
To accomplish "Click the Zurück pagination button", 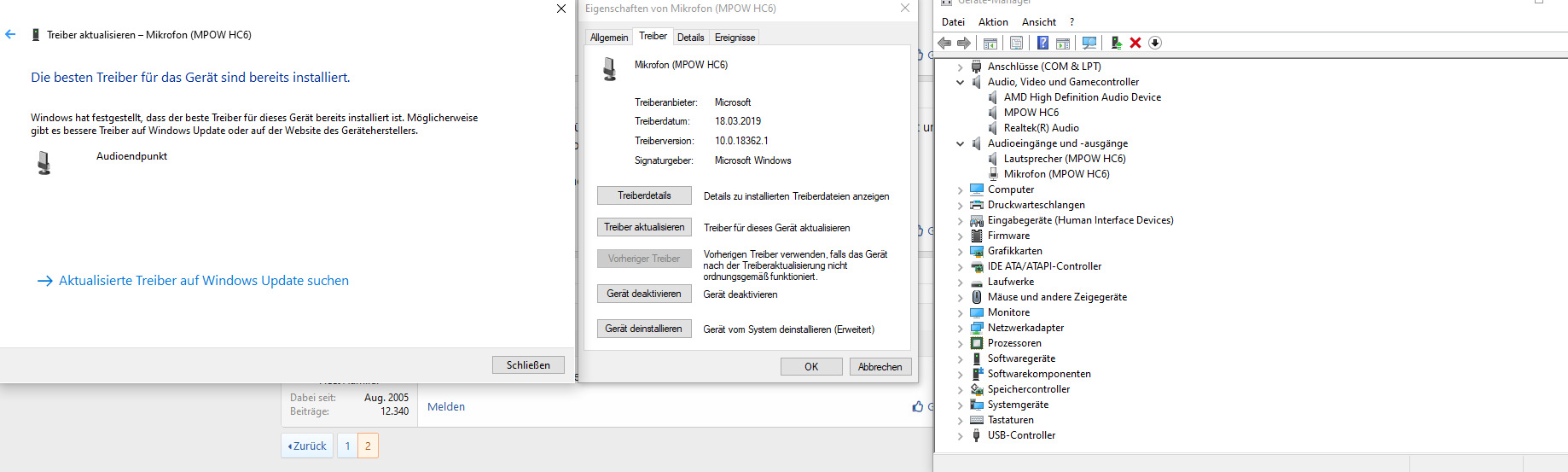I will coord(307,446).
